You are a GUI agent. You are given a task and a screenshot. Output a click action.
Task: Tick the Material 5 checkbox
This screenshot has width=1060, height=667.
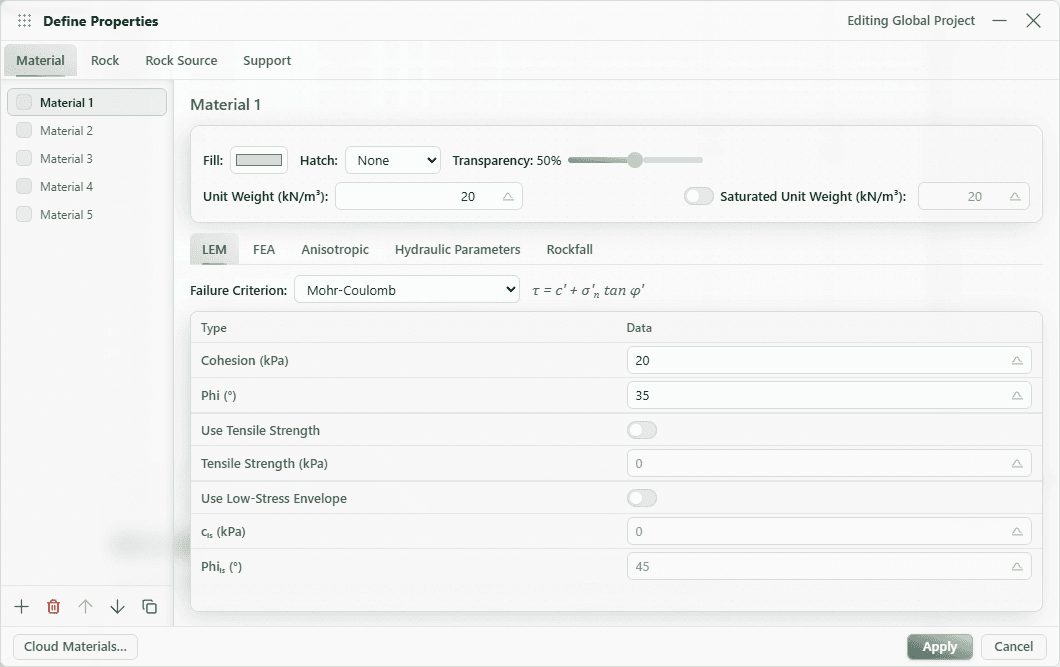(24, 214)
